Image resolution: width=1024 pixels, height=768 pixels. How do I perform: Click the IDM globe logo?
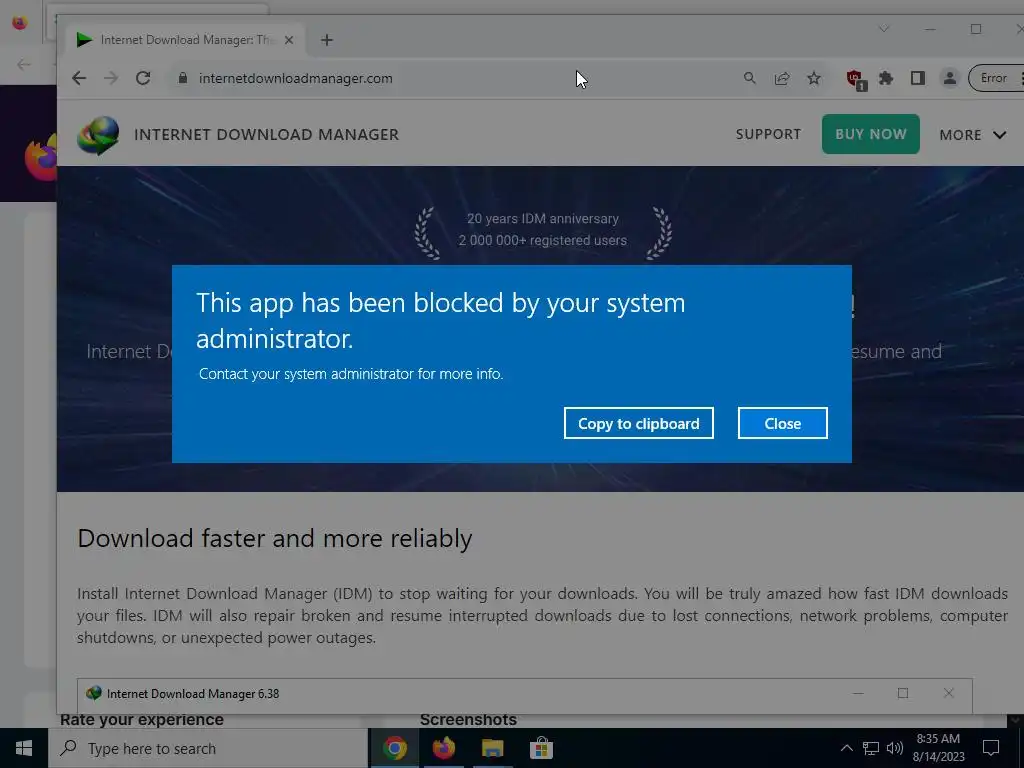tap(98, 135)
